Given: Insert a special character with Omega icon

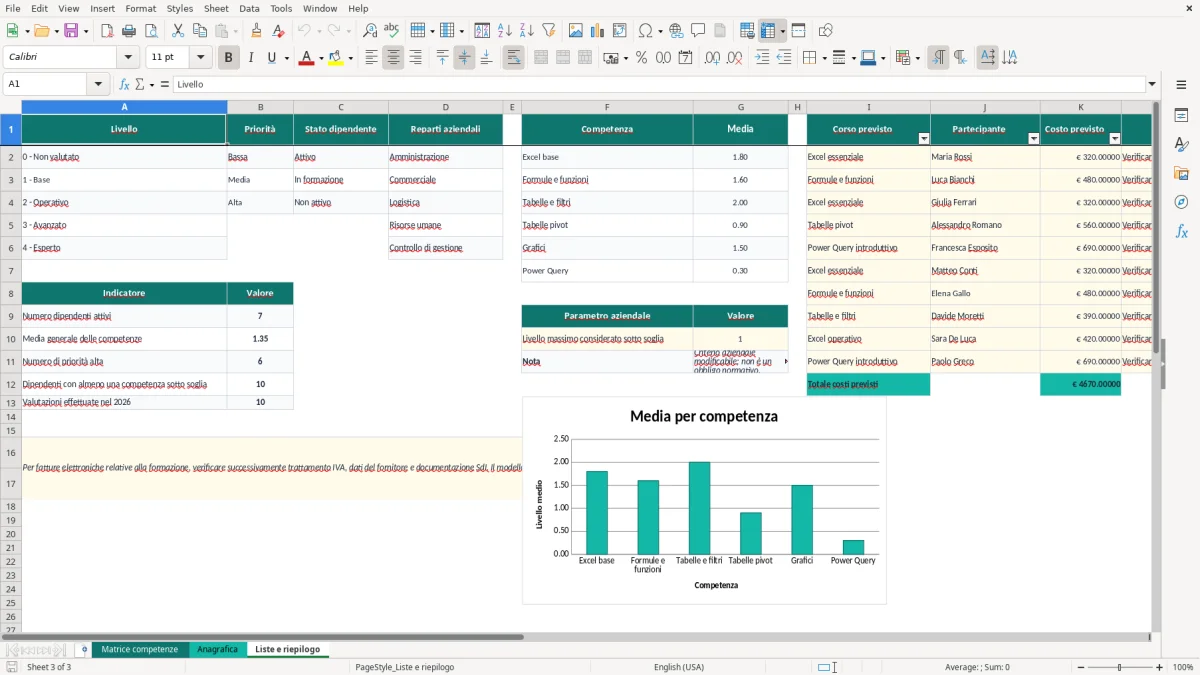Looking at the screenshot, I should pos(645,31).
